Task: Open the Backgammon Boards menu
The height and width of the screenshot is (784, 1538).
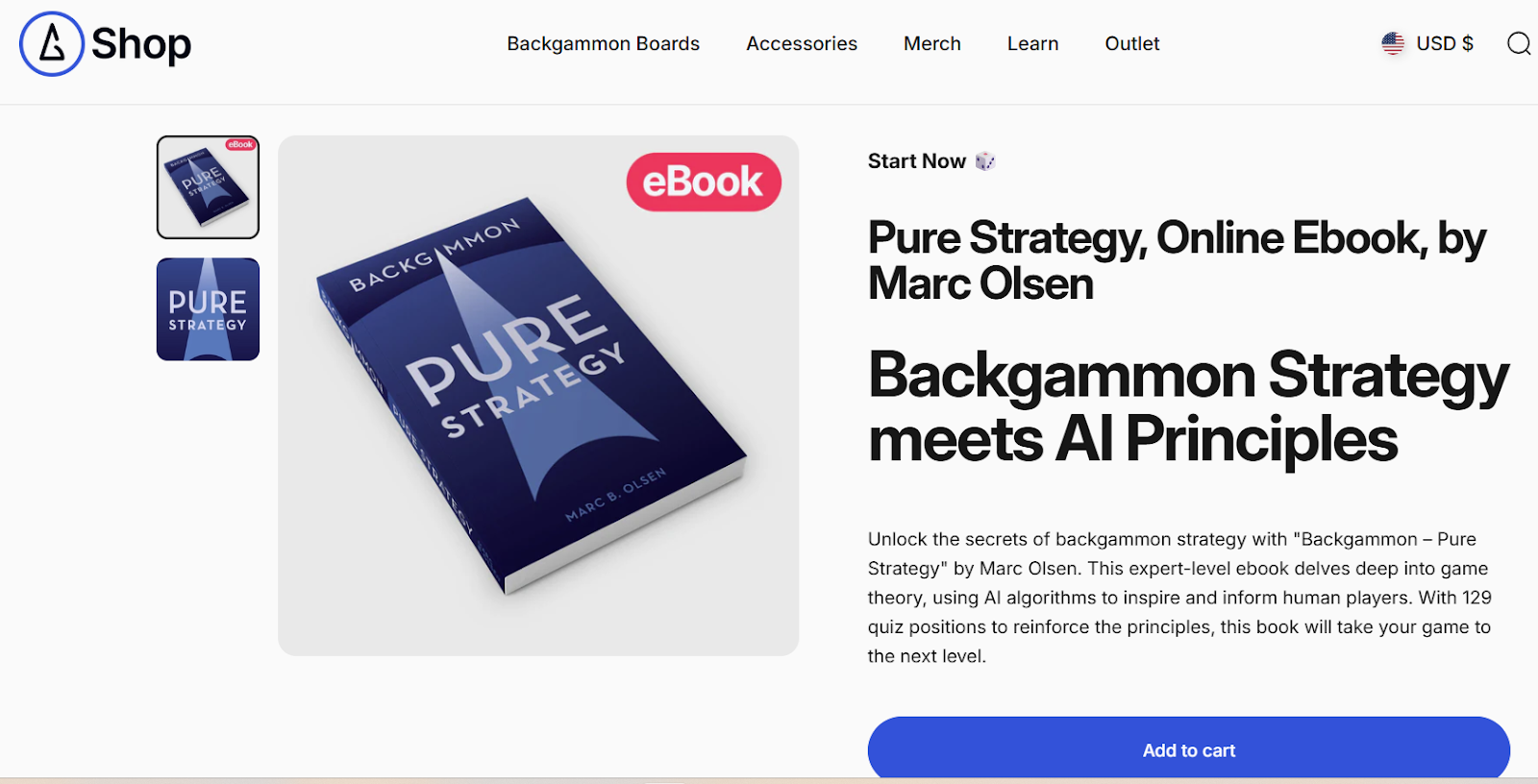Action: coord(604,44)
